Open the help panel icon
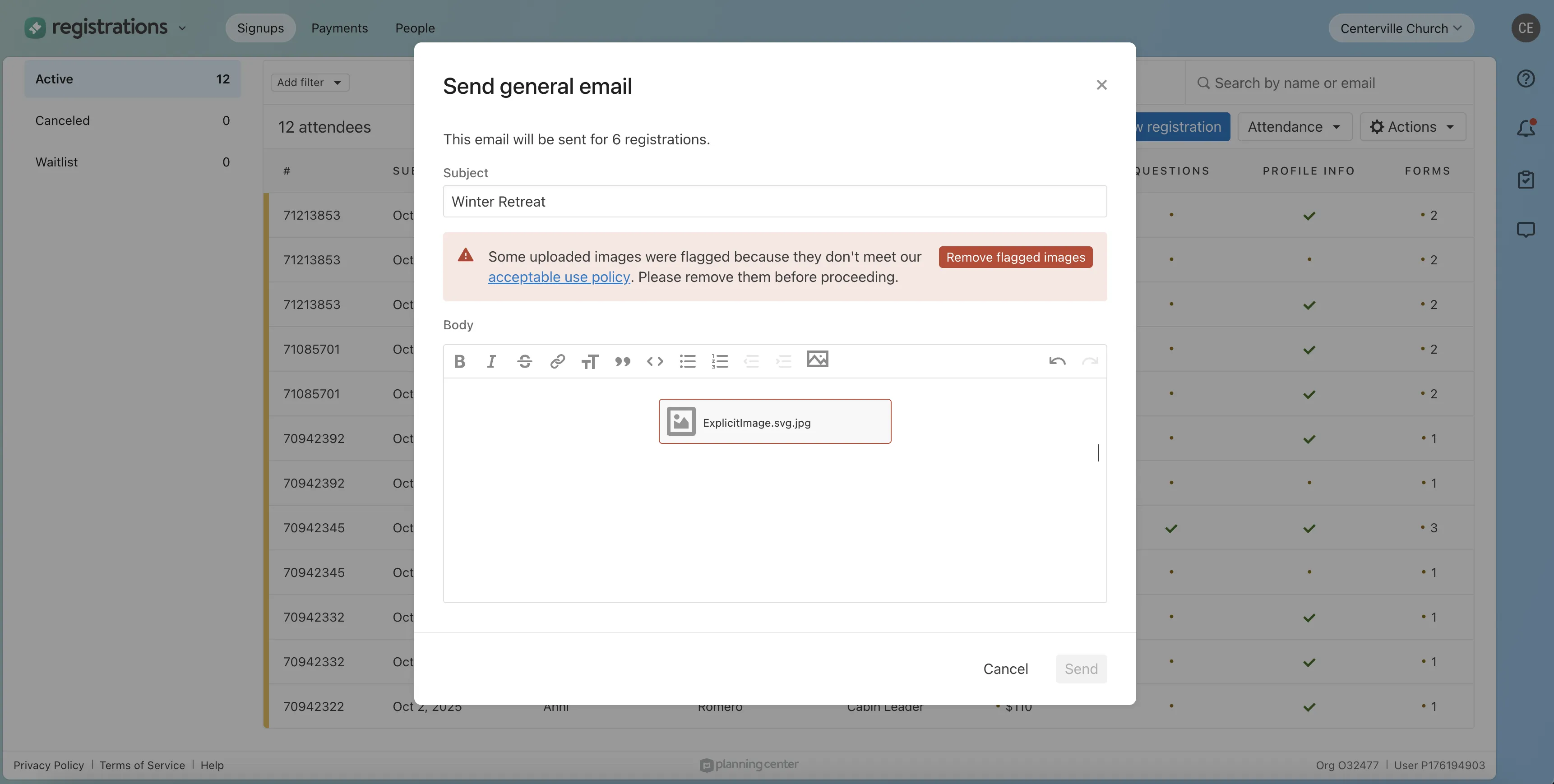Viewport: 1554px width, 784px height. coord(1526,78)
